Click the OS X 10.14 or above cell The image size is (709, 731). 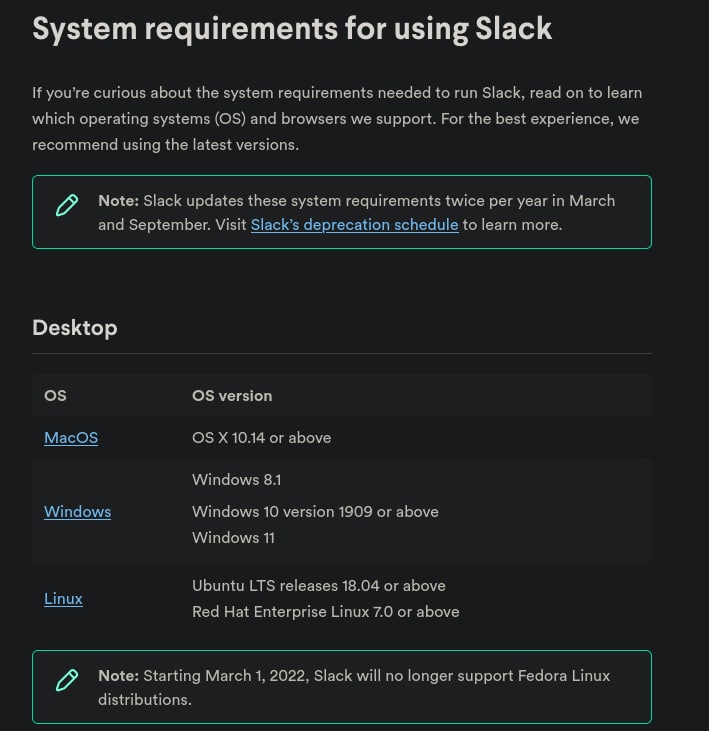coord(261,438)
